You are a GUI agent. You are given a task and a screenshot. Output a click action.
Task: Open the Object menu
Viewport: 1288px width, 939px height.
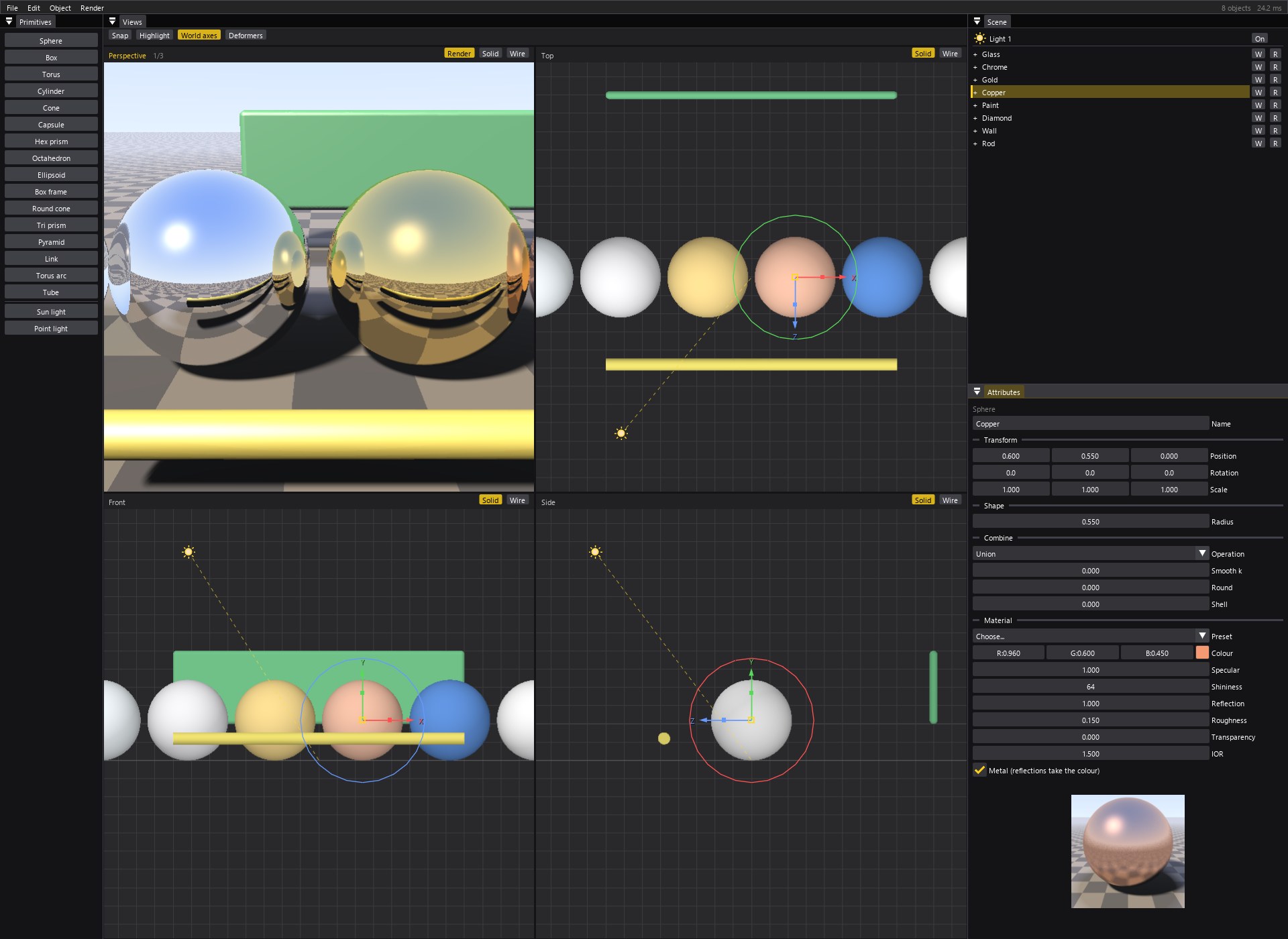[60, 8]
